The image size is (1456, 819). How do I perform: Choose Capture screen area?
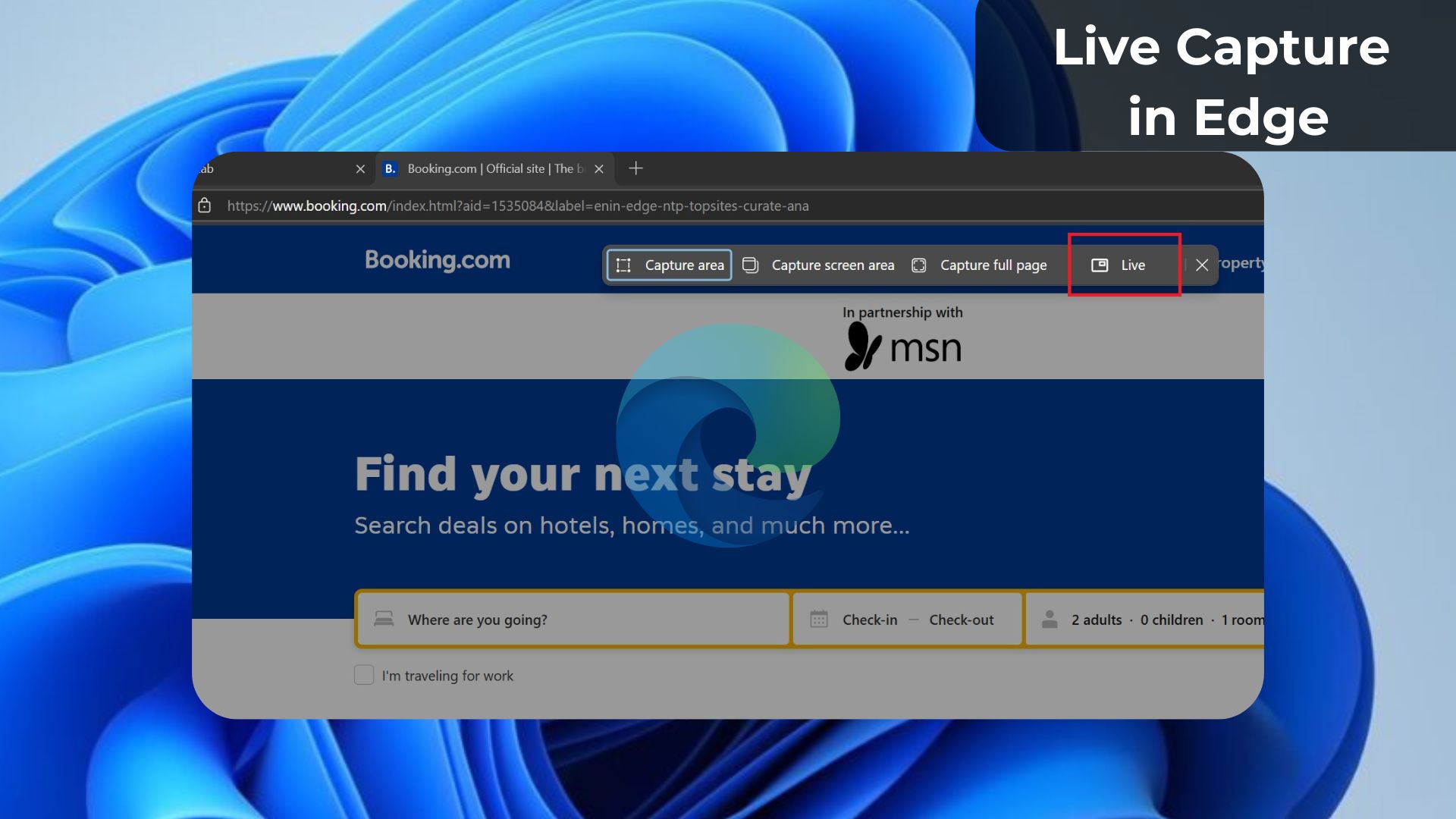[x=818, y=265]
